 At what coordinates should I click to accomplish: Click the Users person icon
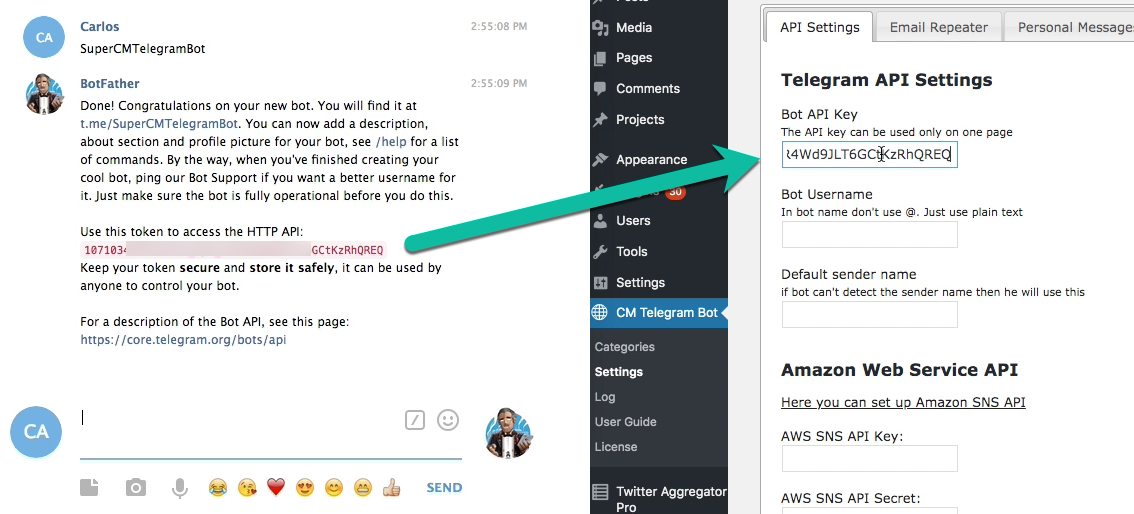coord(600,220)
